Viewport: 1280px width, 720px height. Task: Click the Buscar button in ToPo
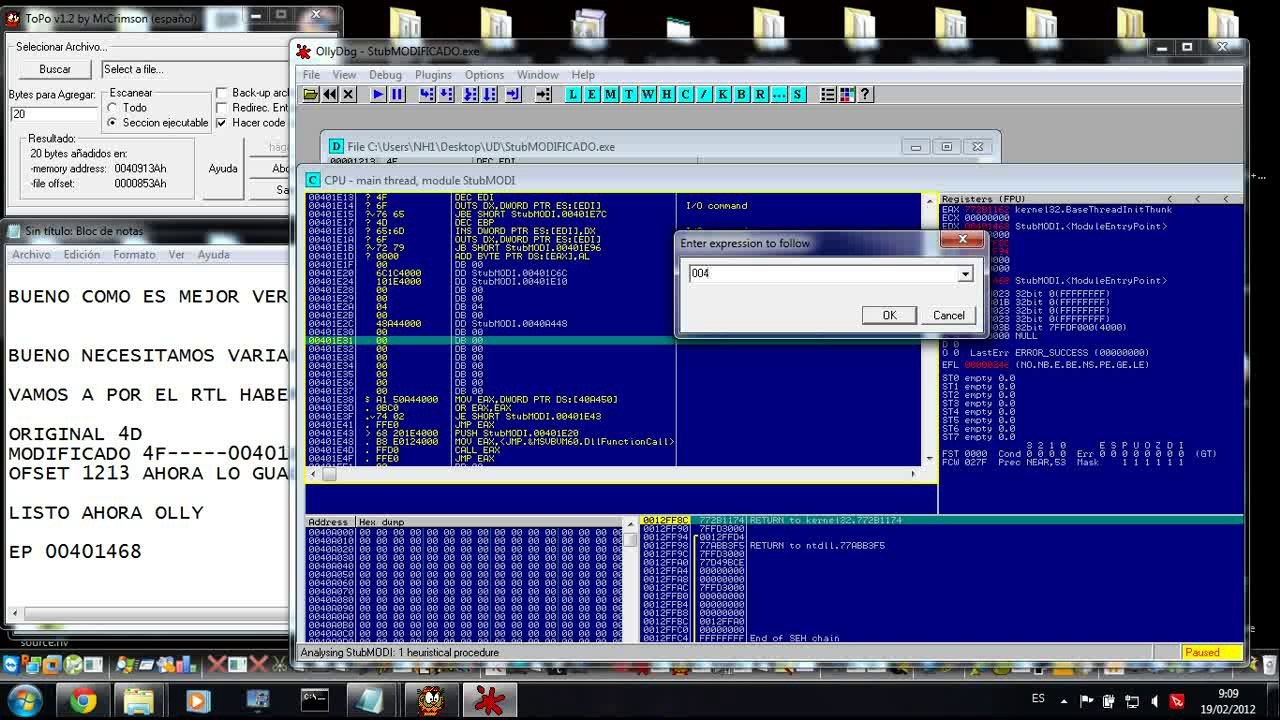[x=55, y=69]
